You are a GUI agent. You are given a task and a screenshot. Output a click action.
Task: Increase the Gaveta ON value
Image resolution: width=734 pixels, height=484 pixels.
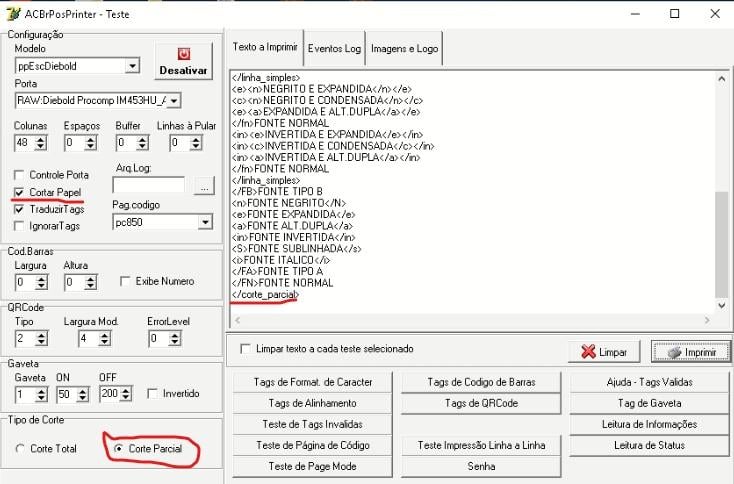click(x=83, y=391)
